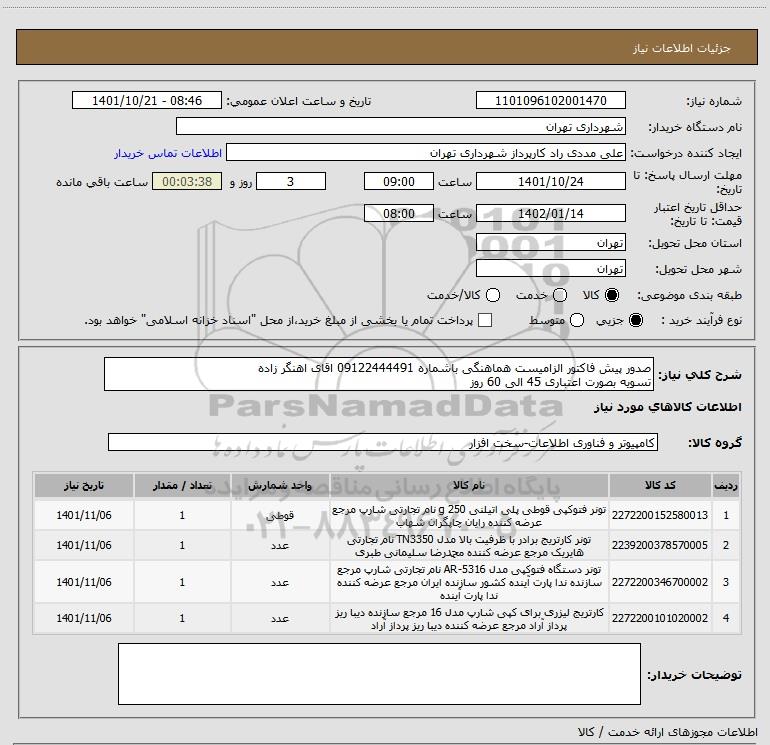Click the delivery city field تهران
Image resolution: width=770 pixels, height=745 pixels.
[x=550, y=269]
